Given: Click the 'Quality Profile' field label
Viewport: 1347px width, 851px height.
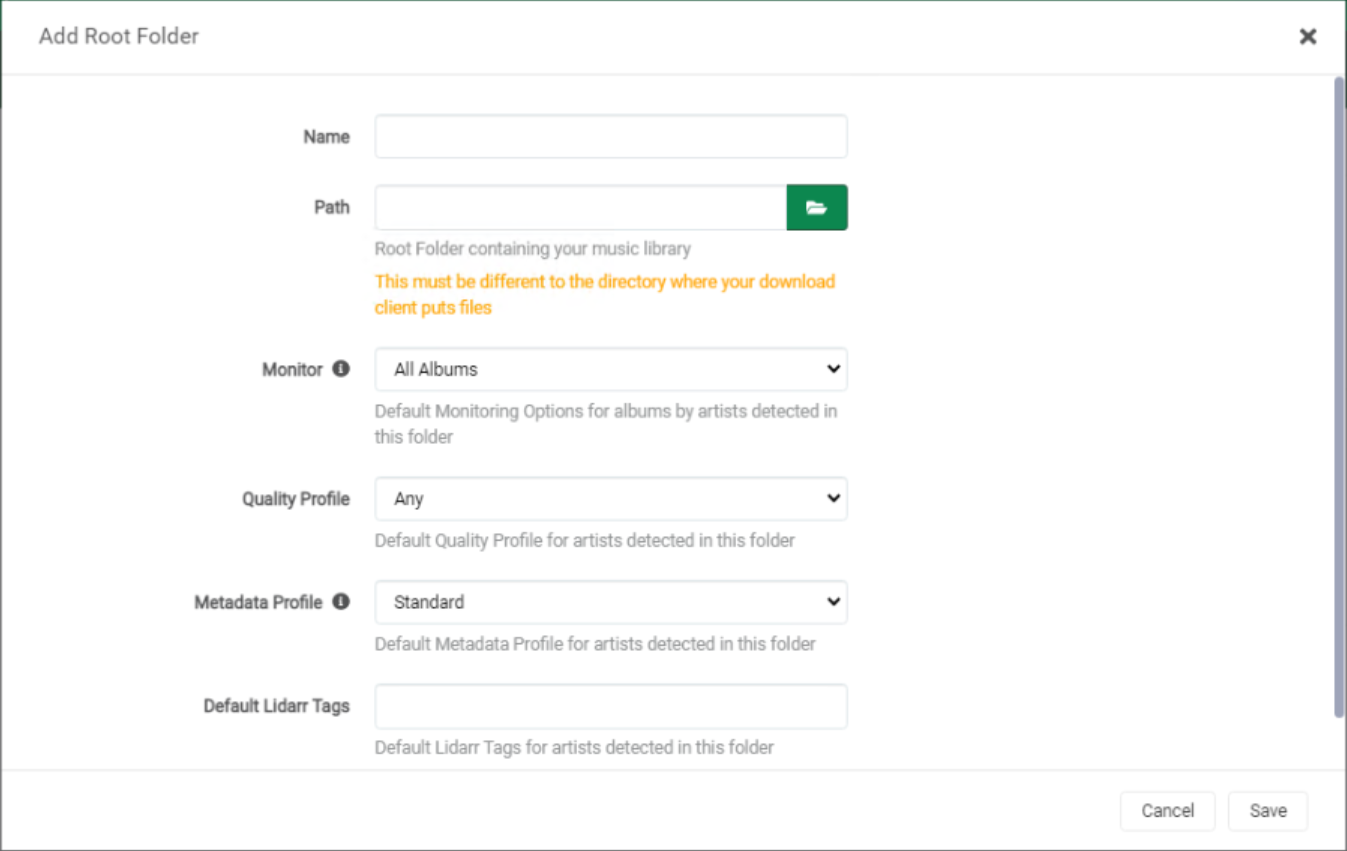Looking at the screenshot, I should (296, 499).
